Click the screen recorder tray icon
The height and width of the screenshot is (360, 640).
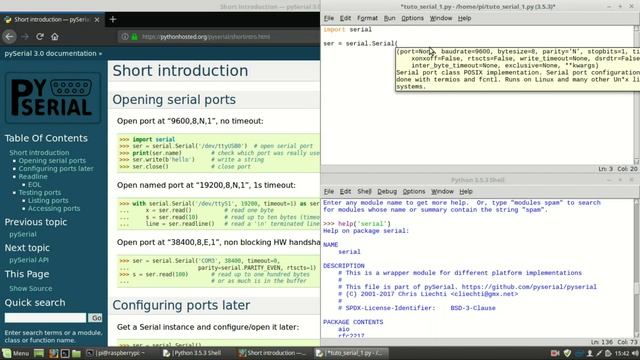point(555,353)
